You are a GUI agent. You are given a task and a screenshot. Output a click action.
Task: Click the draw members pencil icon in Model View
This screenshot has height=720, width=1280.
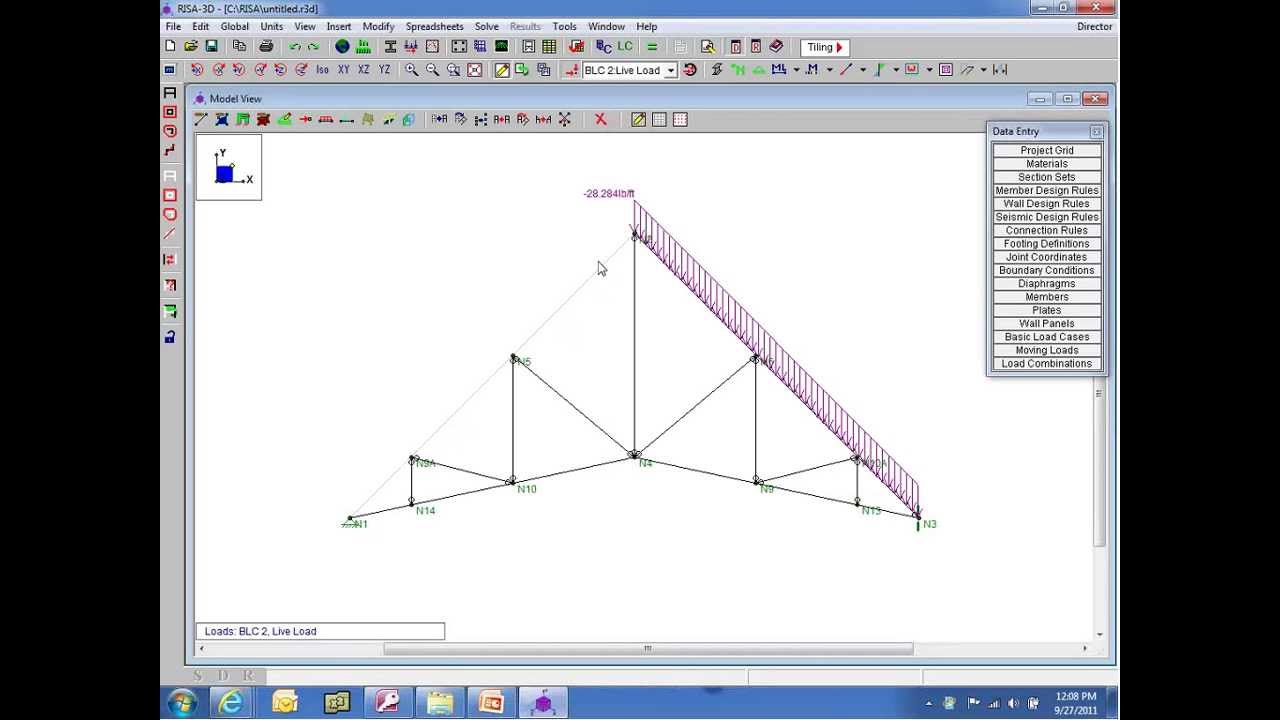tap(201, 119)
